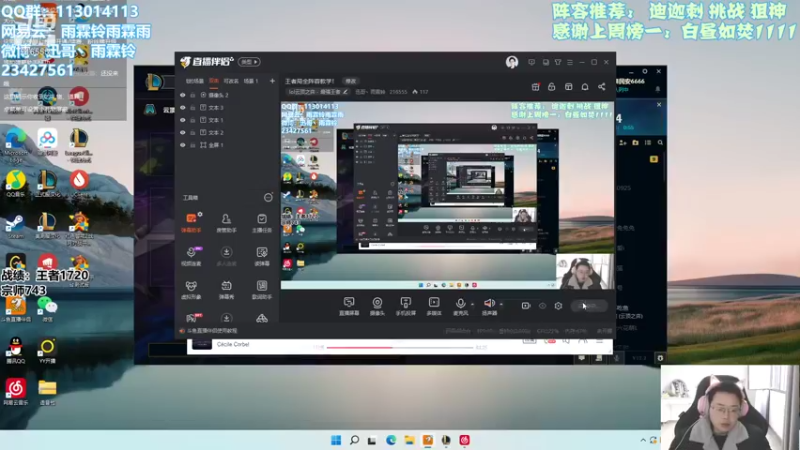Toggle the preview eye in bottom bar
The width and height of the screenshot is (800, 450).
point(542,306)
